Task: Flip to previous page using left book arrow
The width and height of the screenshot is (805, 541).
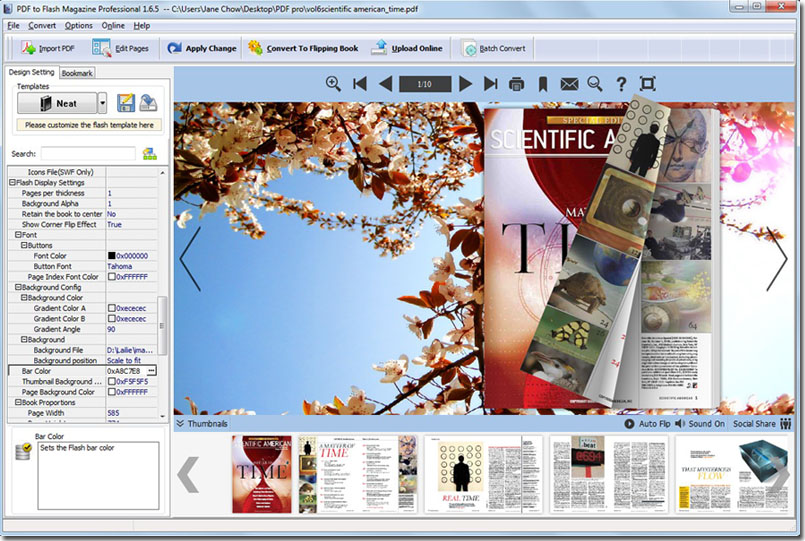Action: tap(190, 259)
